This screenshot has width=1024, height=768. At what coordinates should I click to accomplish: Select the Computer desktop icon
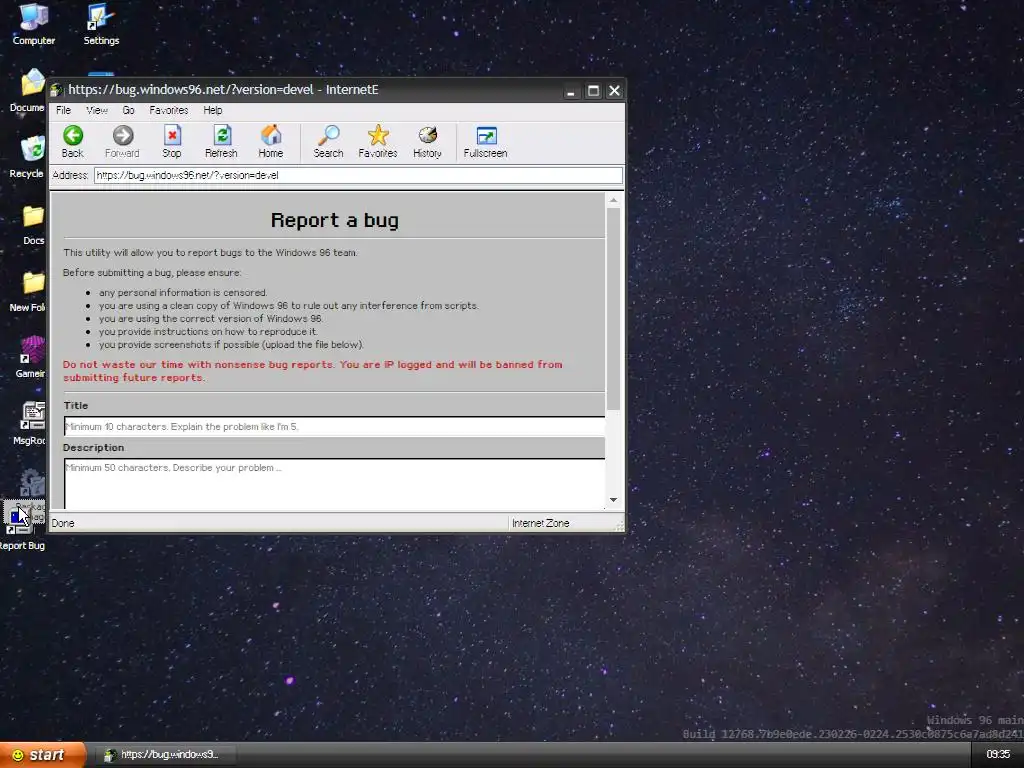click(34, 25)
